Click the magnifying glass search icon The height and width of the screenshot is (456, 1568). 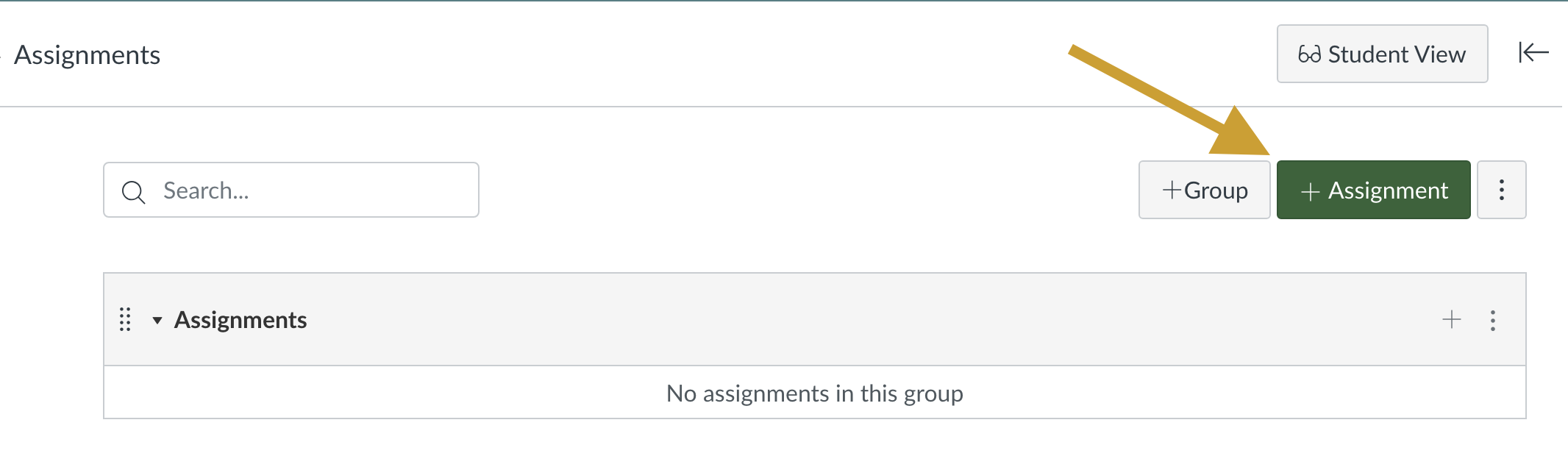pos(133,192)
